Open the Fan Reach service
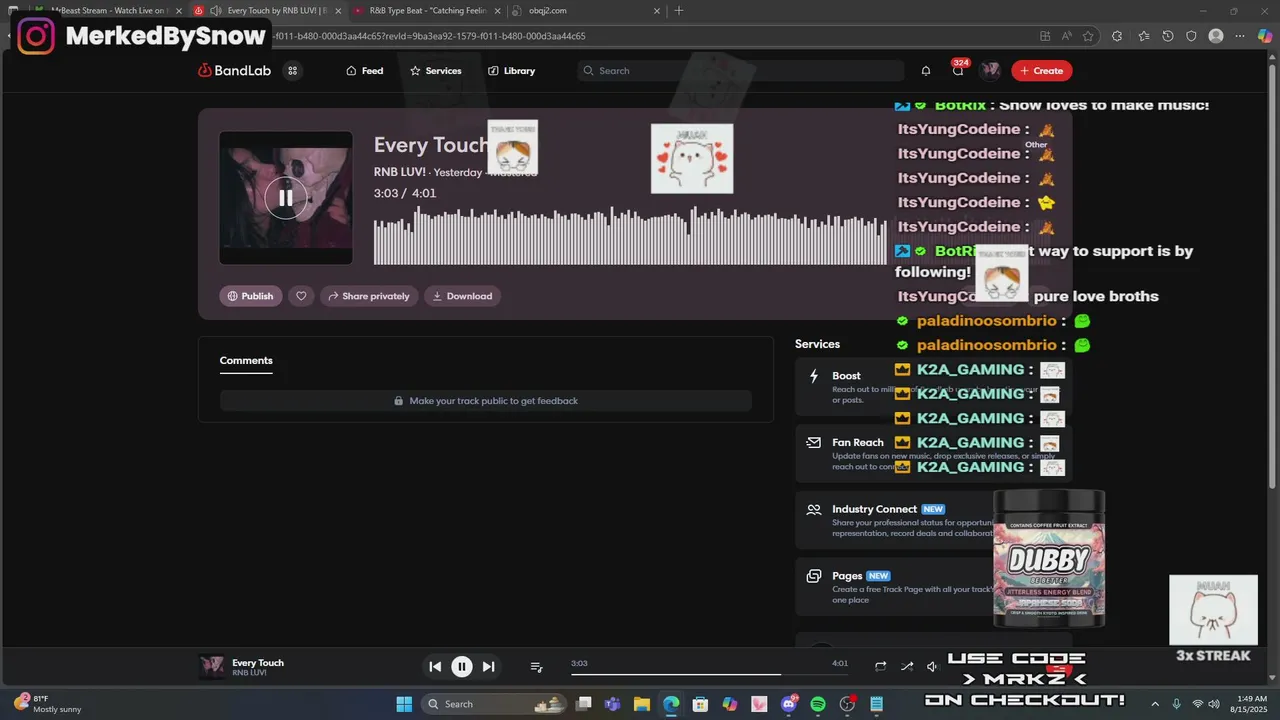The width and height of the screenshot is (1280, 720). 934,454
